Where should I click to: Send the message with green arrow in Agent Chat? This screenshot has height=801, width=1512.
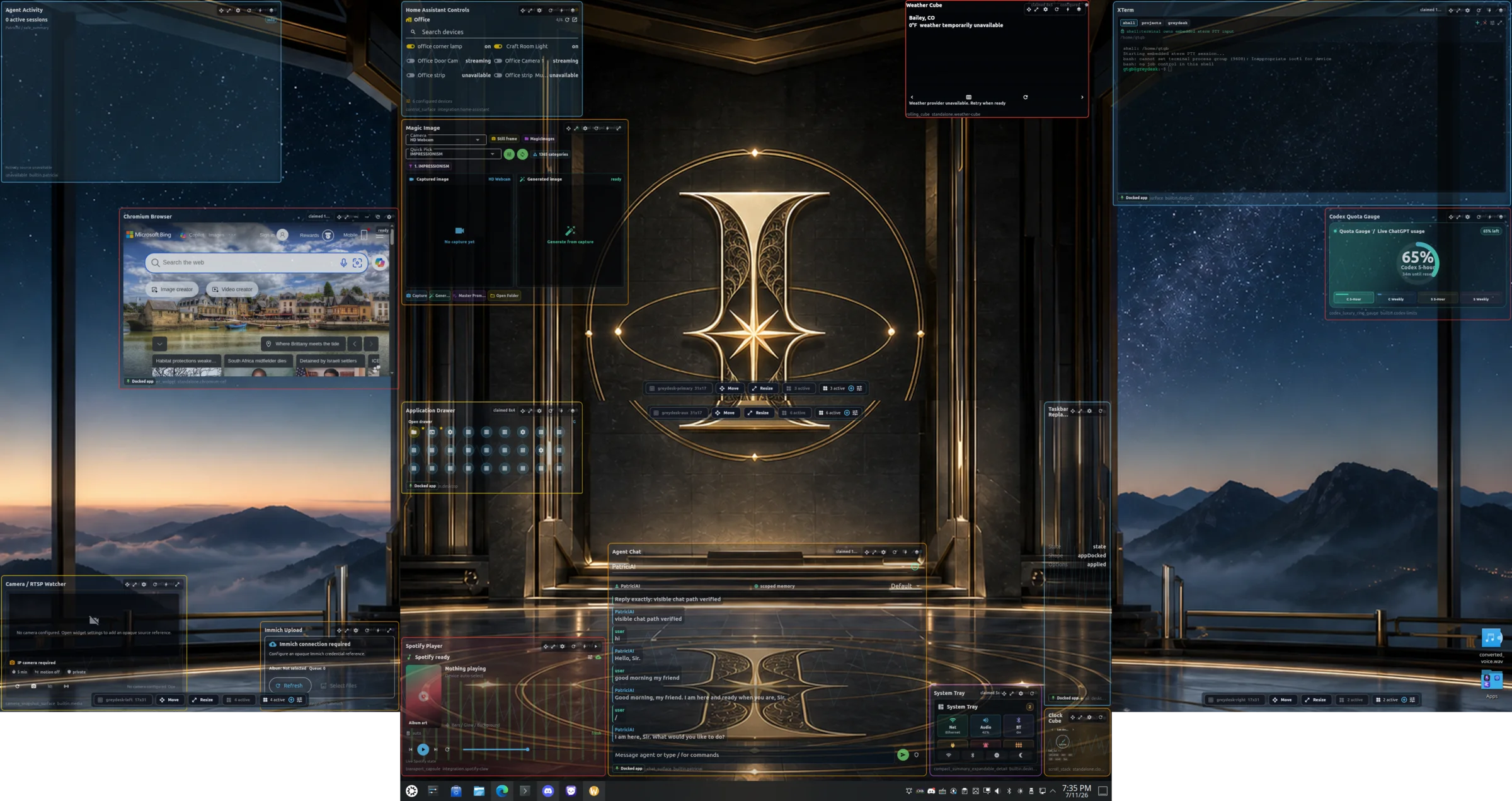click(903, 755)
